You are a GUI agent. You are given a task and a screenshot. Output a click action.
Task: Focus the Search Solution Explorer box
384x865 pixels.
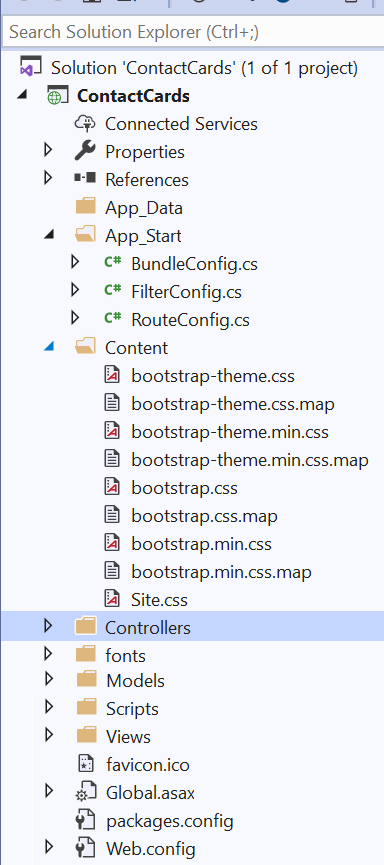194,32
